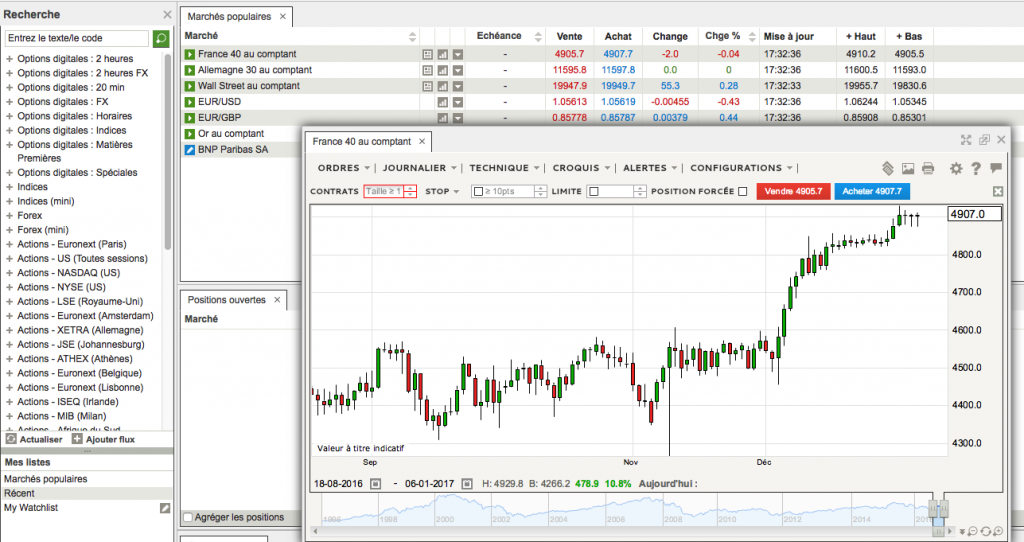
Task: Edit the My Watchlist pencil icon
Action: point(166,508)
